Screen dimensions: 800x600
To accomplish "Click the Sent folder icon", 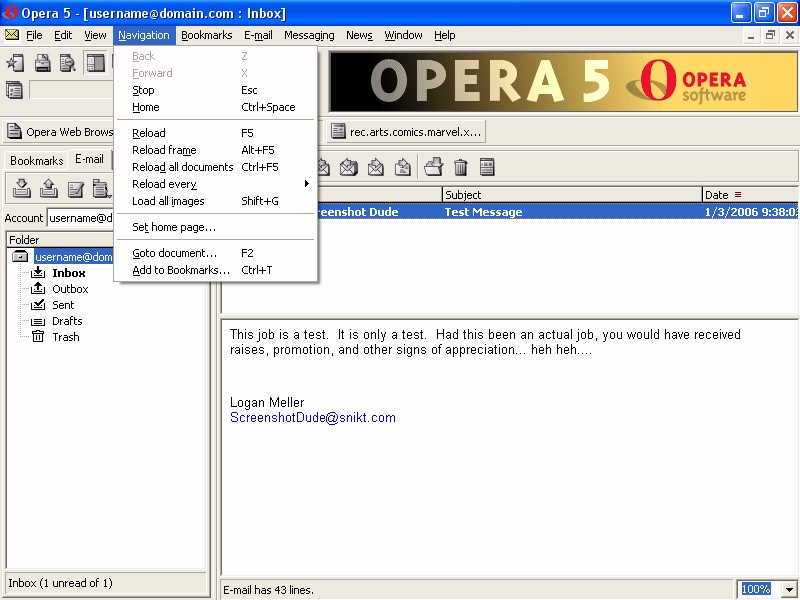I will pos(38,305).
